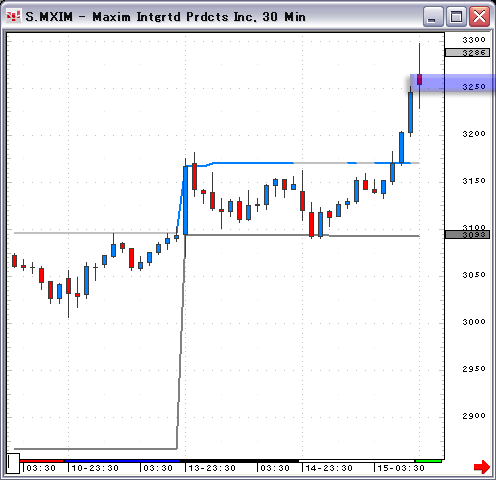Click the 3300 price scale label
This screenshot has width=496, height=480.
tap(474, 40)
